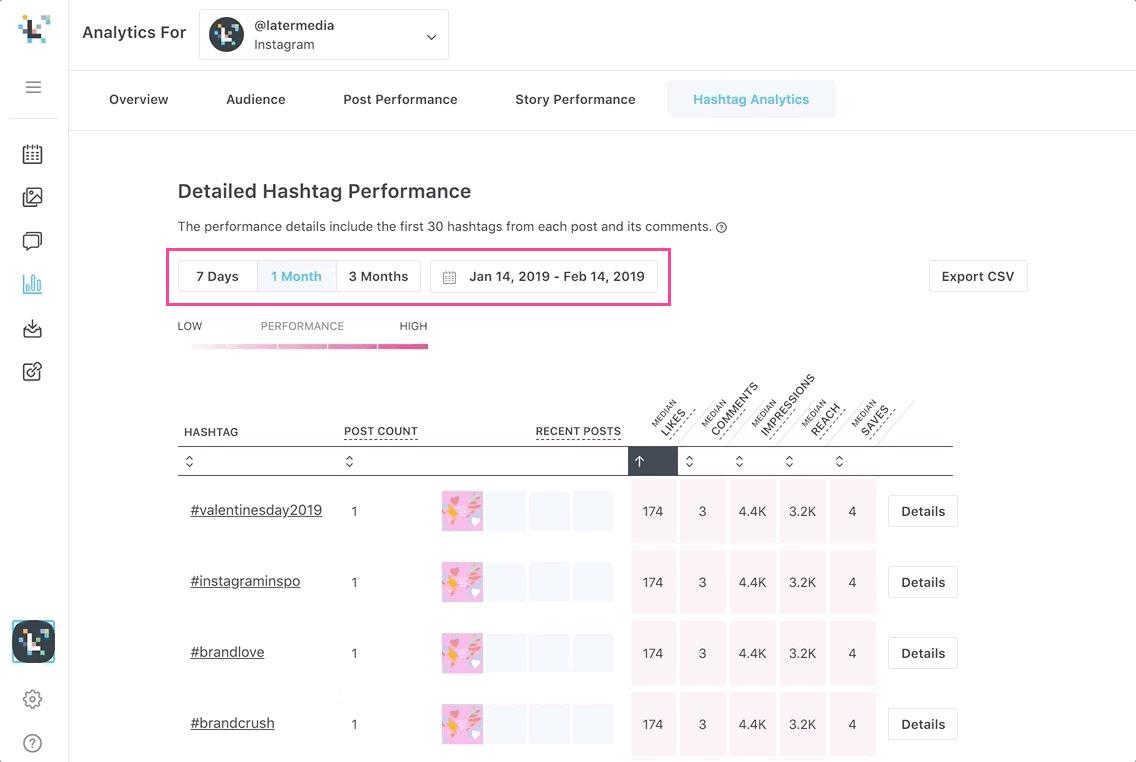Open the Media Library
Viewport: 1136px width, 762px height.
33,197
